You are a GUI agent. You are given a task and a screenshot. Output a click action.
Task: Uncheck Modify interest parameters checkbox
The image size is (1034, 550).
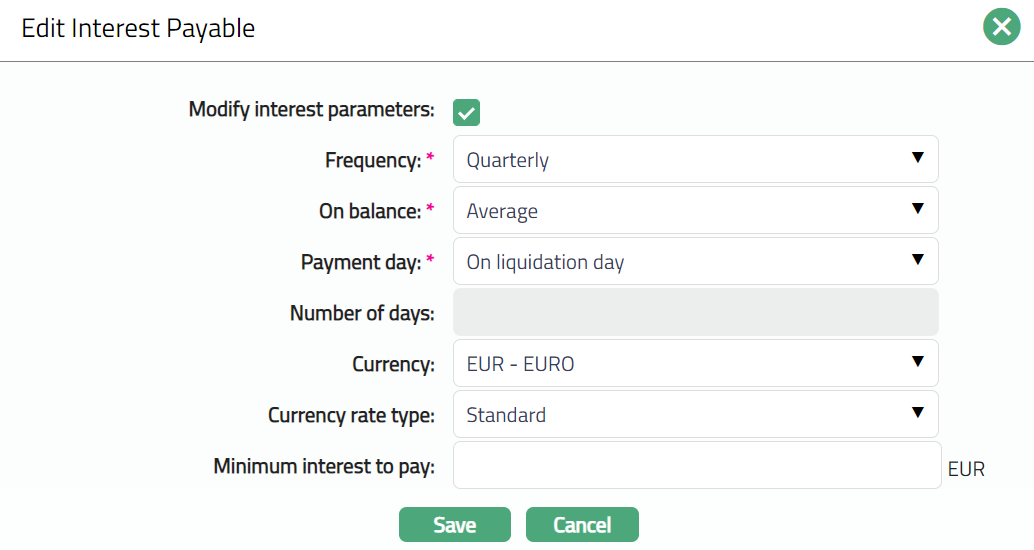tap(466, 112)
